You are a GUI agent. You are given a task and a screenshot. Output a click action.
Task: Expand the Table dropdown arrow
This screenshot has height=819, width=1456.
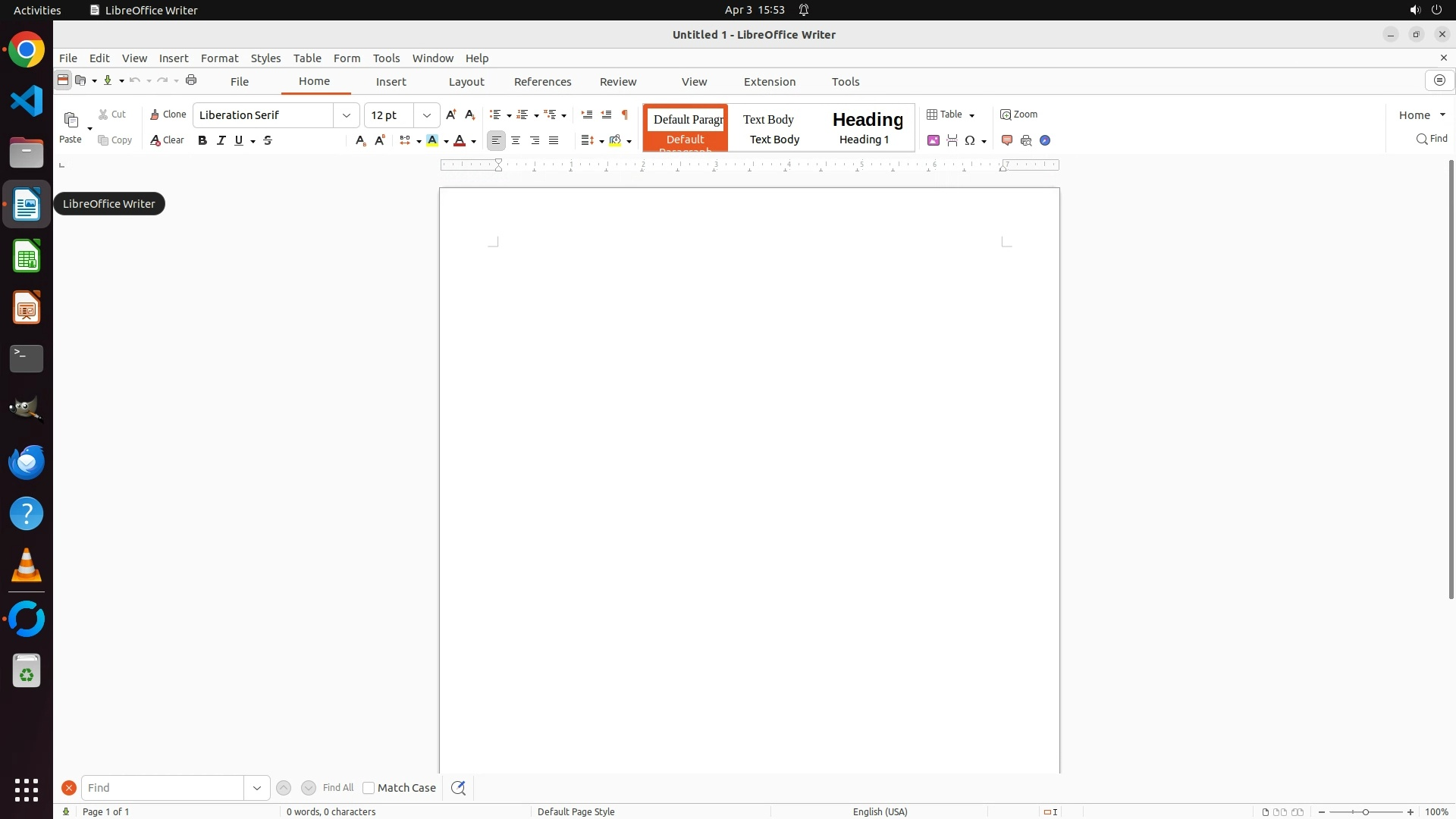(x=971, y=115)
